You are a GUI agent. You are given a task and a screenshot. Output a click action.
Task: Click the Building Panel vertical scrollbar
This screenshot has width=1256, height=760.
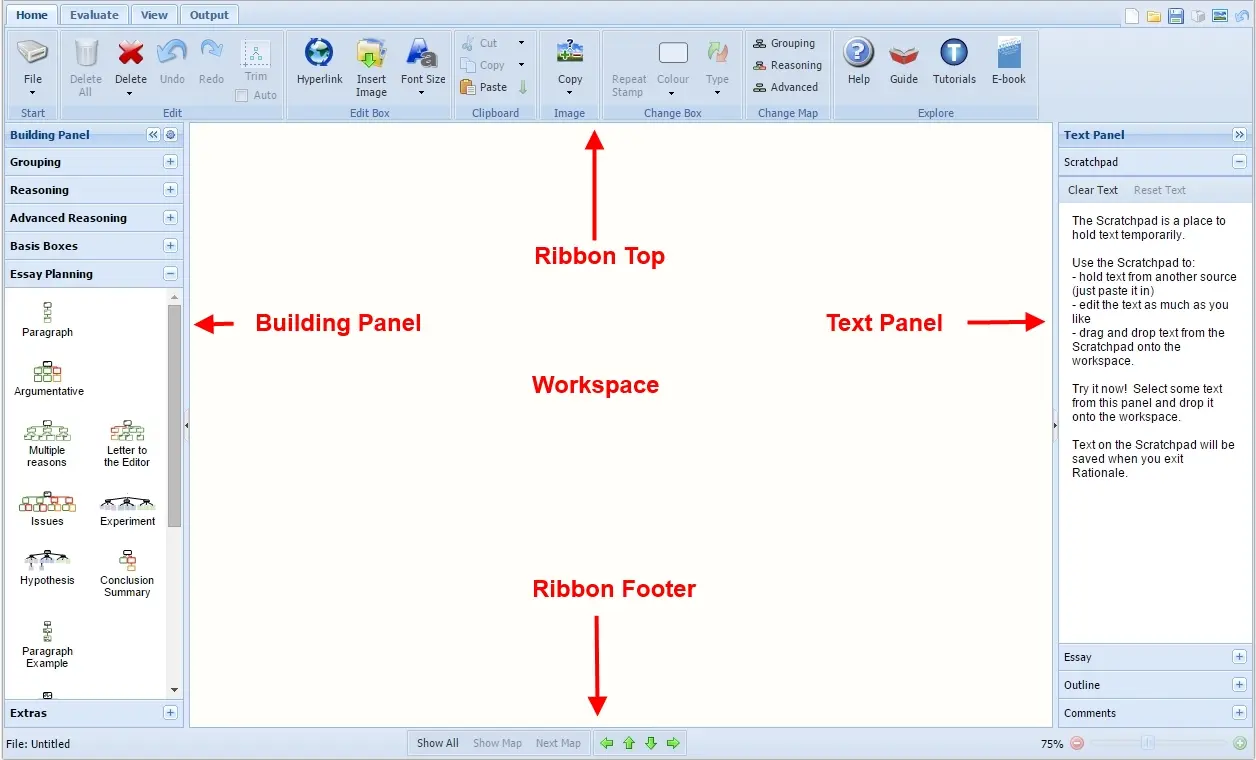(175, 415)
